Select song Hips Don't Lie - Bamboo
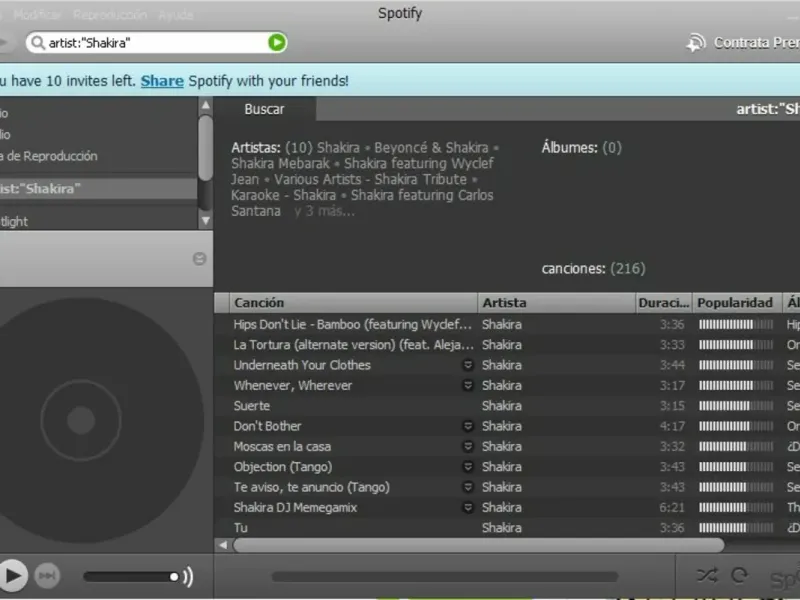The width and height of the screenshot is (800, 600). point(352,324)
